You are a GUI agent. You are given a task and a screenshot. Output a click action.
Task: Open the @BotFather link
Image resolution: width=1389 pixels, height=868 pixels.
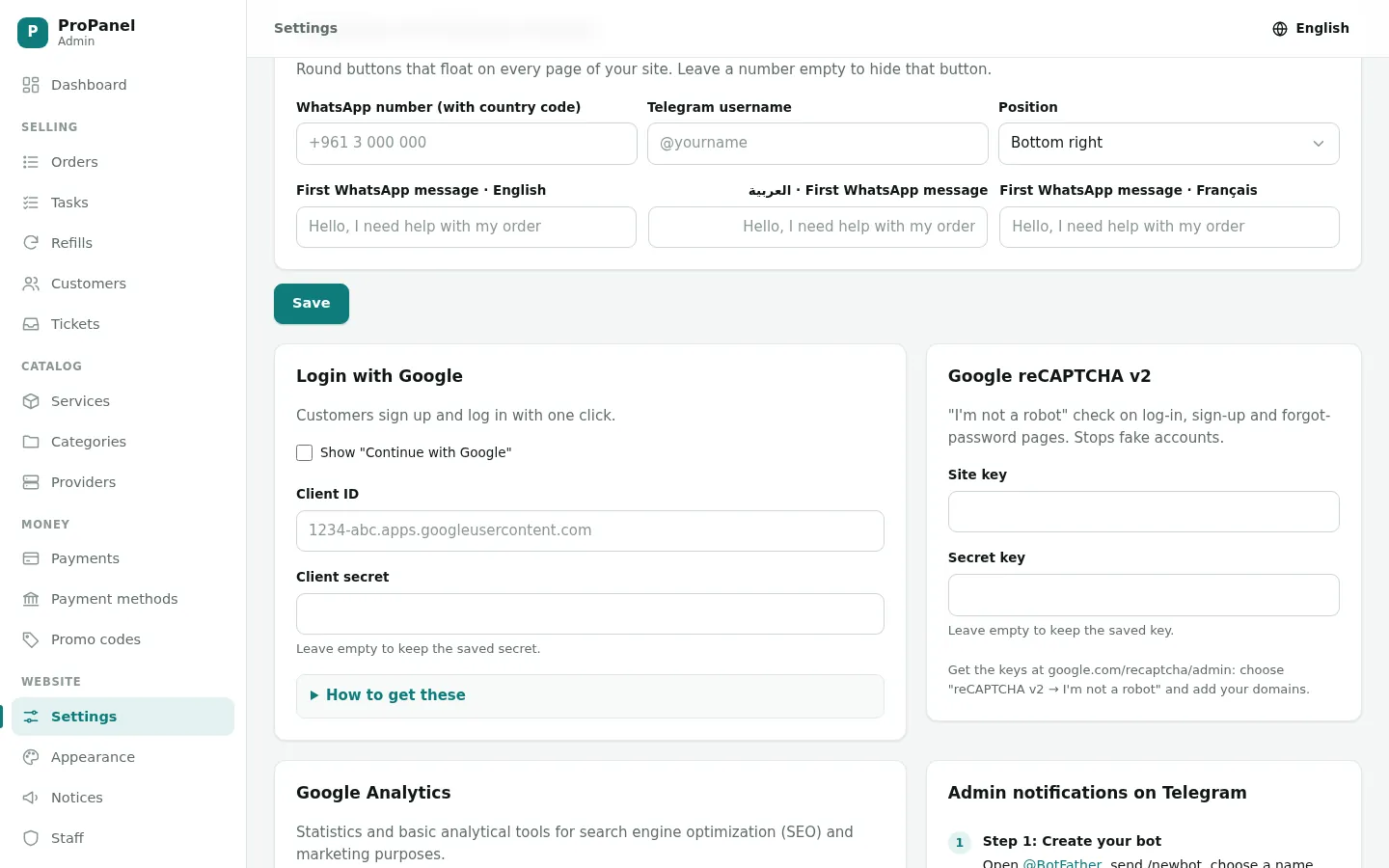1061,863
